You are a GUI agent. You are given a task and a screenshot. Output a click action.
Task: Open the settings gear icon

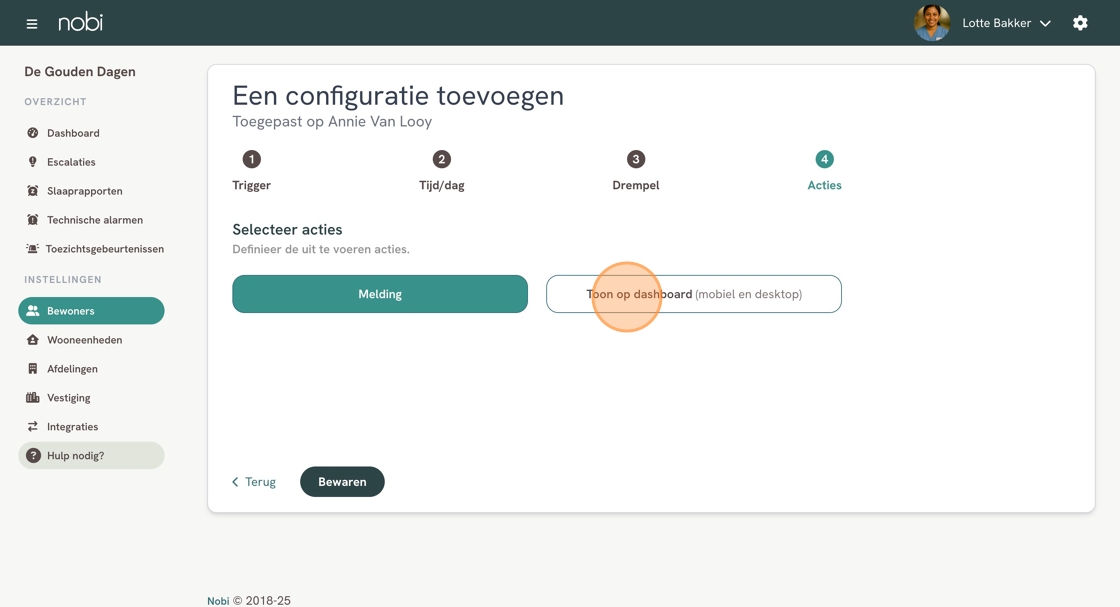tap(1080, 23)
